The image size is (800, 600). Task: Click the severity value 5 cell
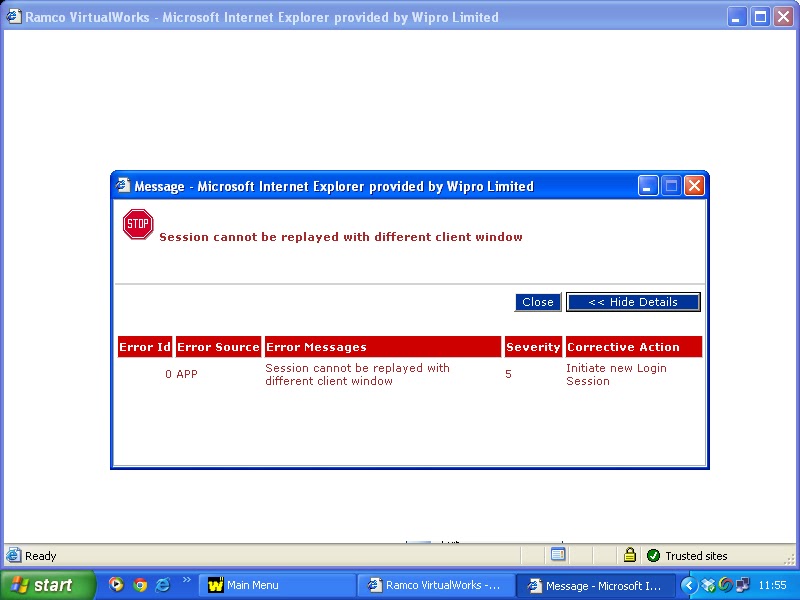pos(508,374)
